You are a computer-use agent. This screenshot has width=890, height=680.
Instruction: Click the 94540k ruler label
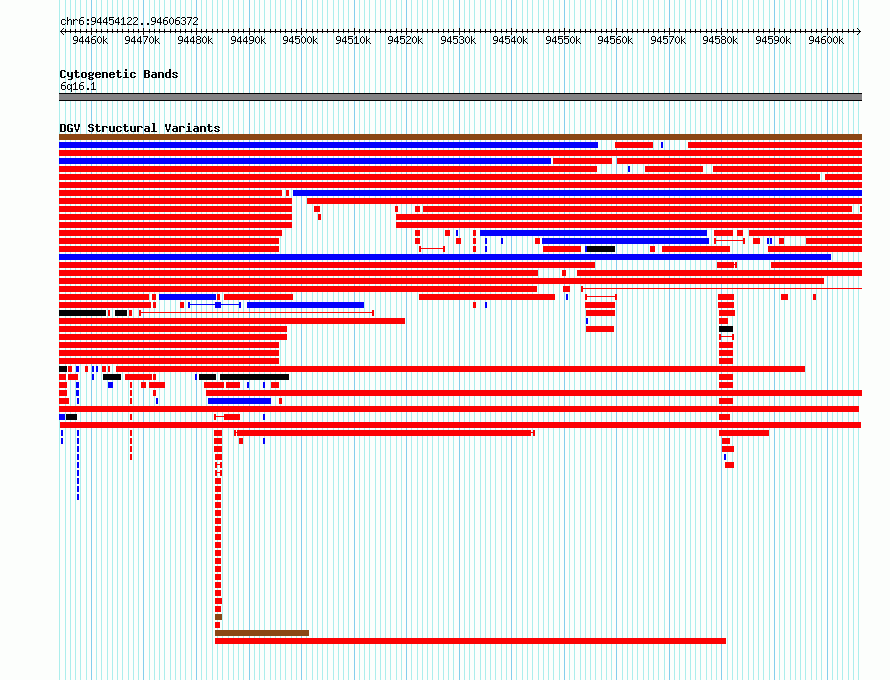point(510,40)
